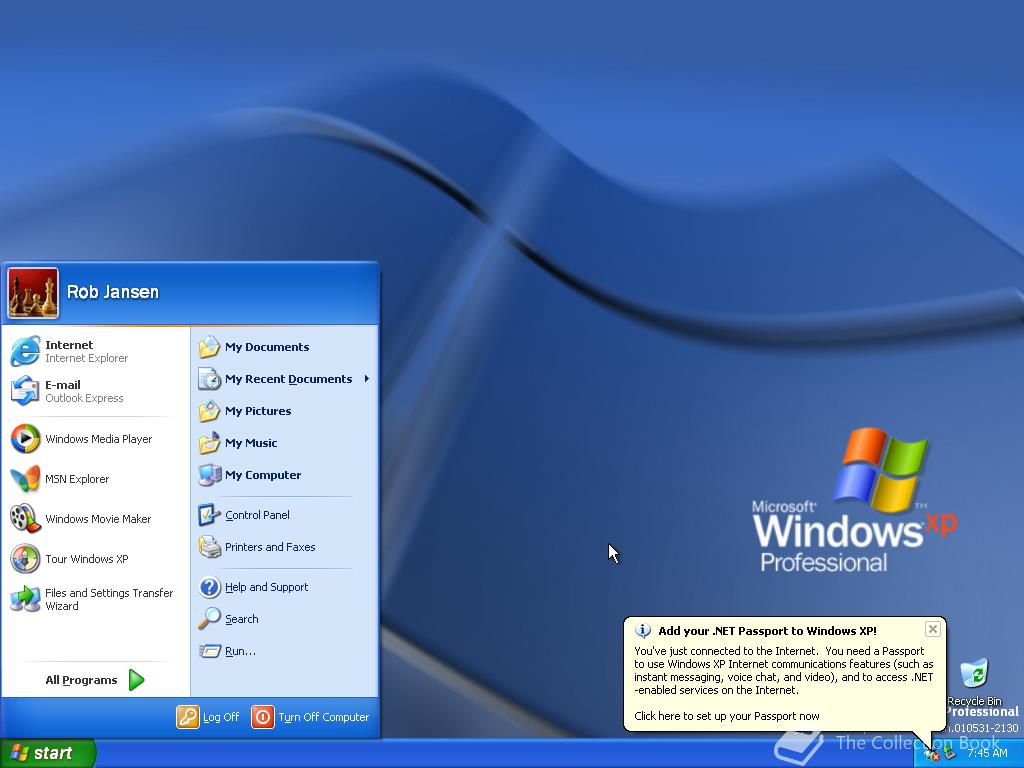
Task: Open Files and Settings Transfer Wizard icon
Action: tap(25, 599)
